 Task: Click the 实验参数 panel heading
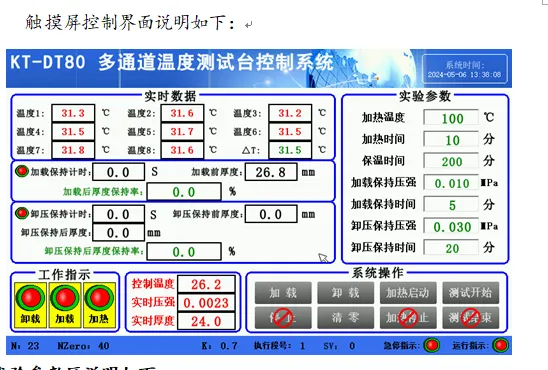click(425, 96)
